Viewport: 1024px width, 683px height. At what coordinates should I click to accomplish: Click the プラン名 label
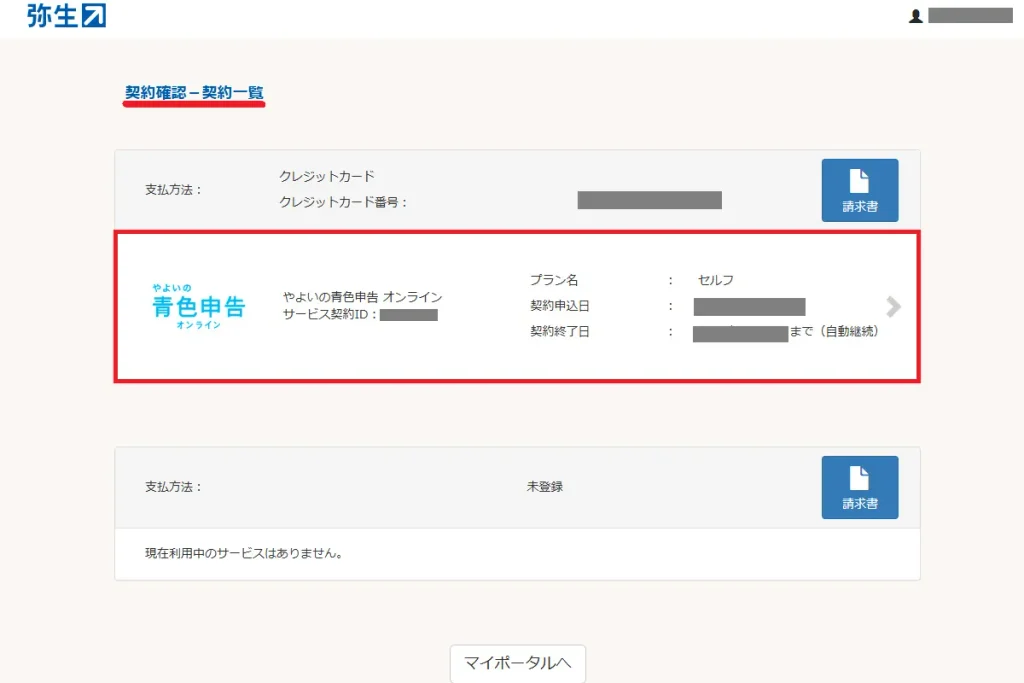click(554, 280)
